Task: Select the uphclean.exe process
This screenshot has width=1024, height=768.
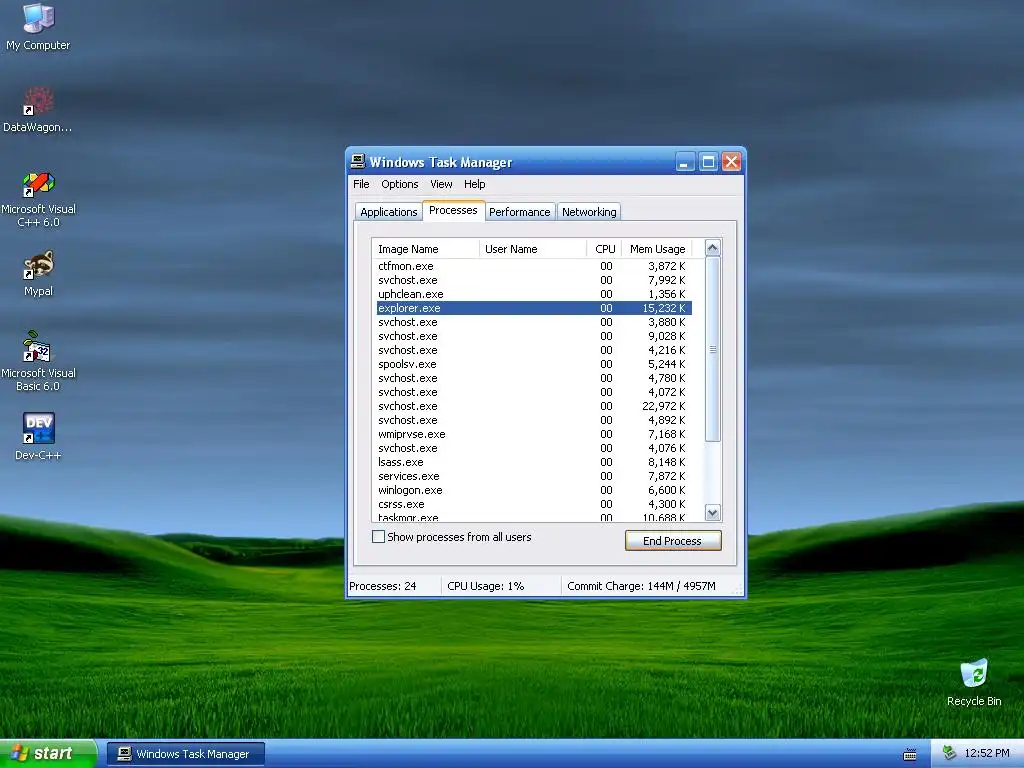Action: 534,294
